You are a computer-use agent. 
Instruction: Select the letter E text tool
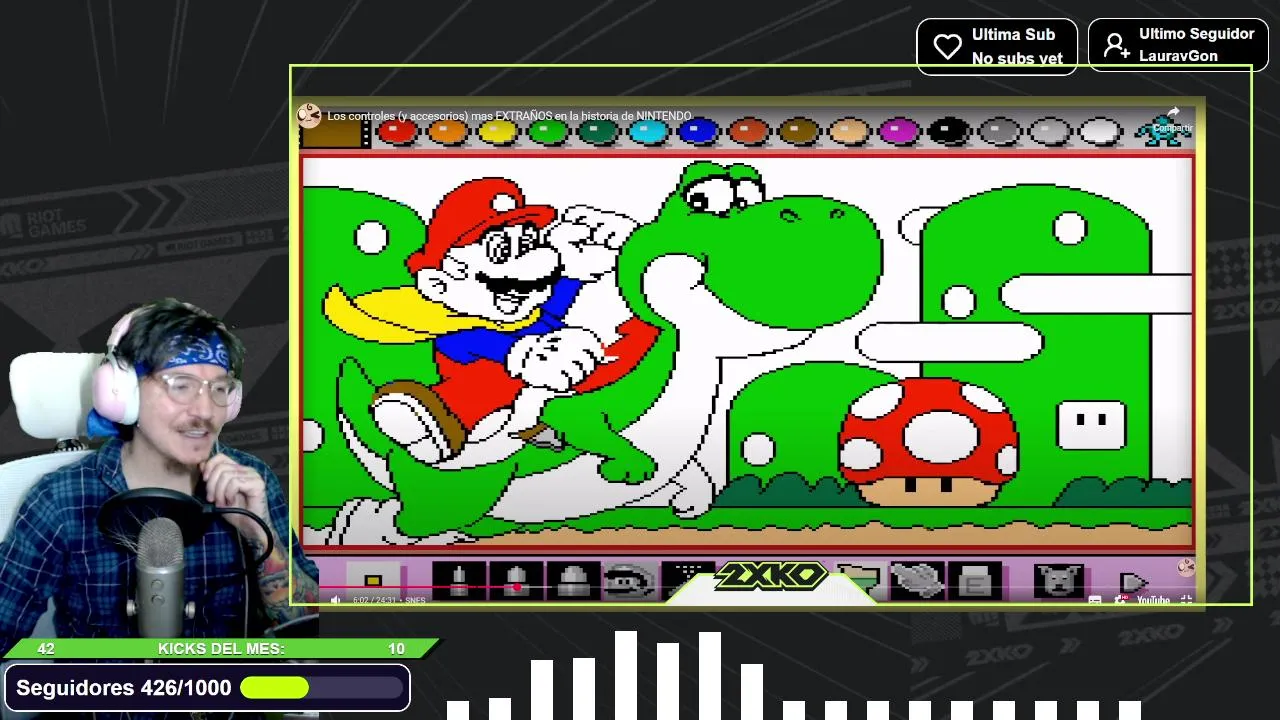pyautogui.click(x=974, y=580)
